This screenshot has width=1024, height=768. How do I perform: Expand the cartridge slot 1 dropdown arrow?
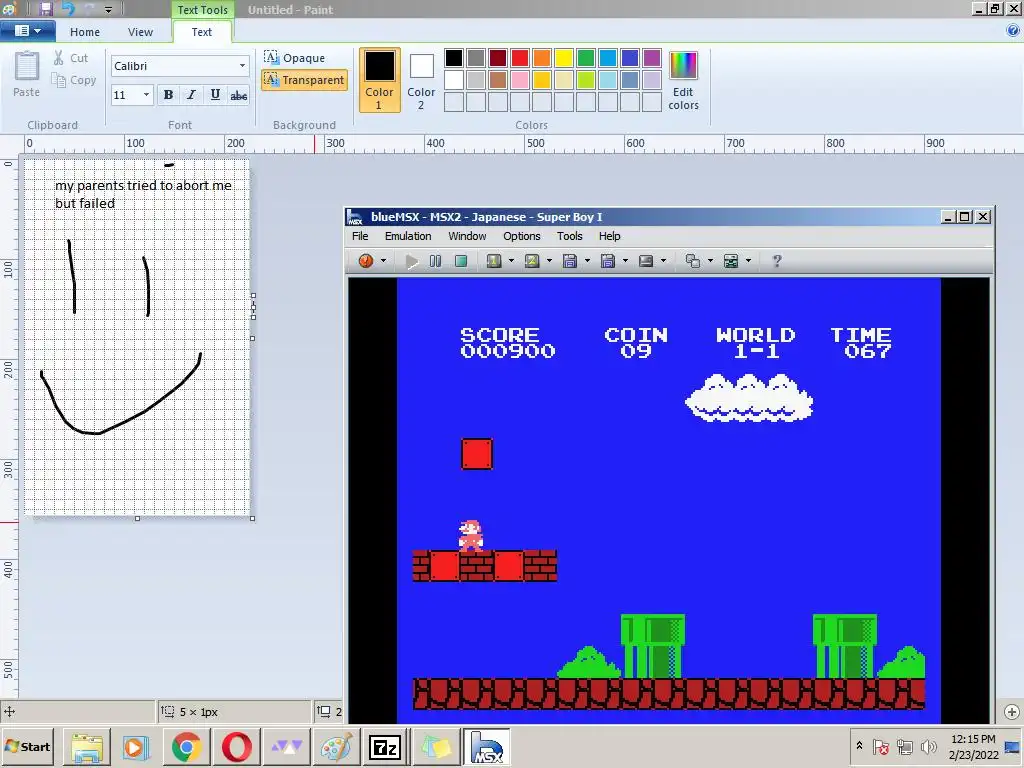[x=511, y=261]
